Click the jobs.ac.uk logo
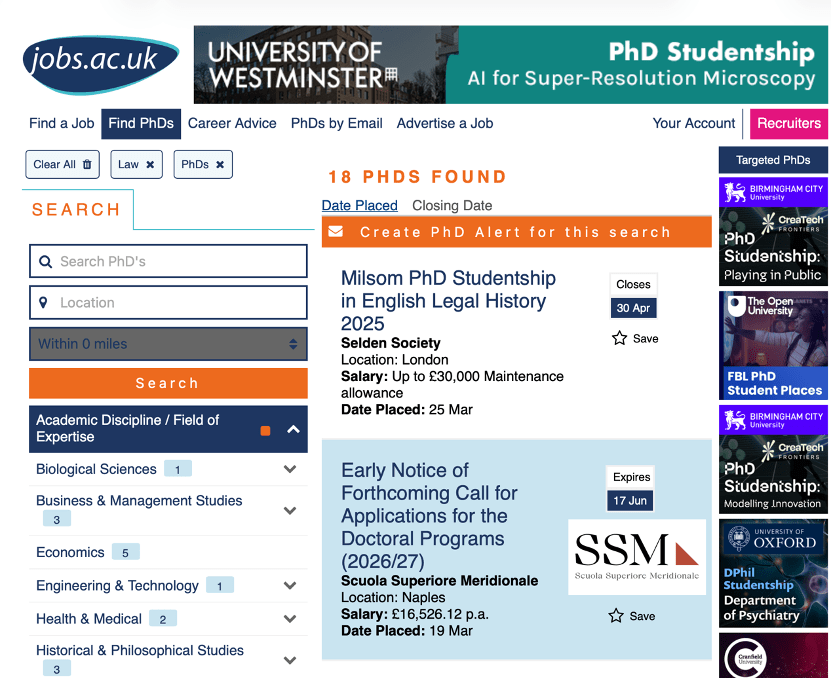 tap(101, 65)
